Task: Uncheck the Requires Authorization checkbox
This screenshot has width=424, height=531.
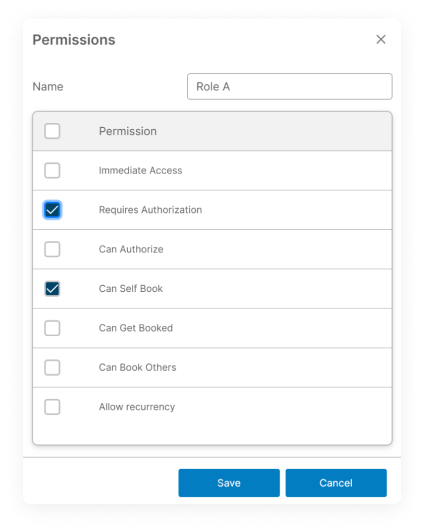Action: coord(52,210)
